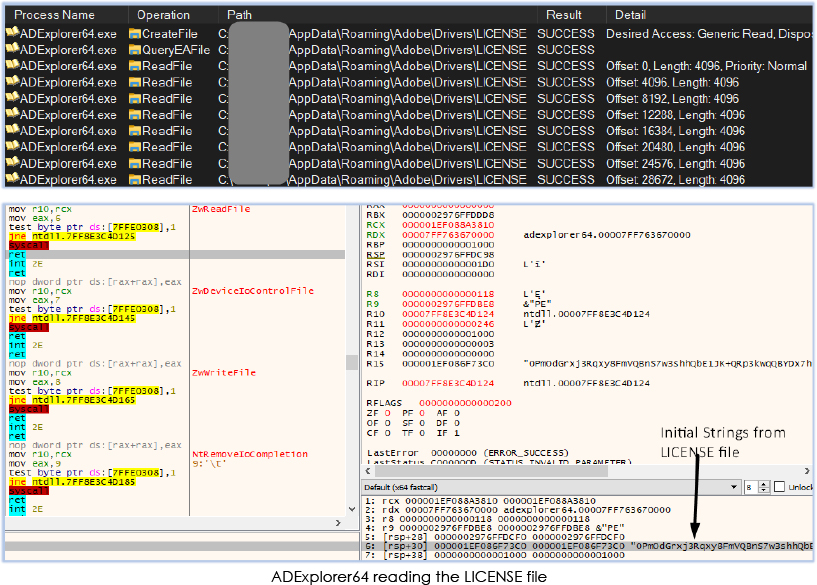Click the RDX register value 00007FF763670000
Screen dimensions: 817x585
[448, 235]
